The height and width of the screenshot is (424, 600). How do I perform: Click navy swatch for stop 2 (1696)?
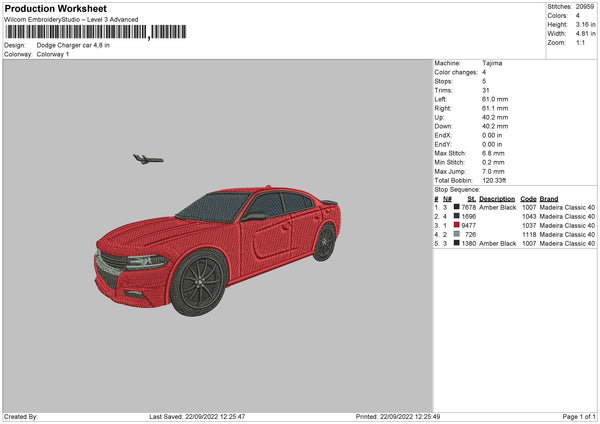click(x=457, y=216)
